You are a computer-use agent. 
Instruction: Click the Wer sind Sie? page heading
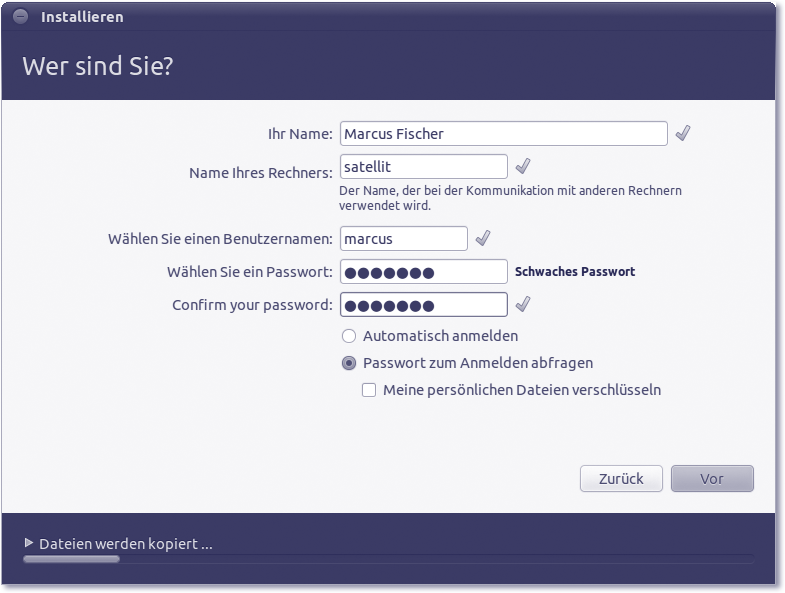pos(99,67)
